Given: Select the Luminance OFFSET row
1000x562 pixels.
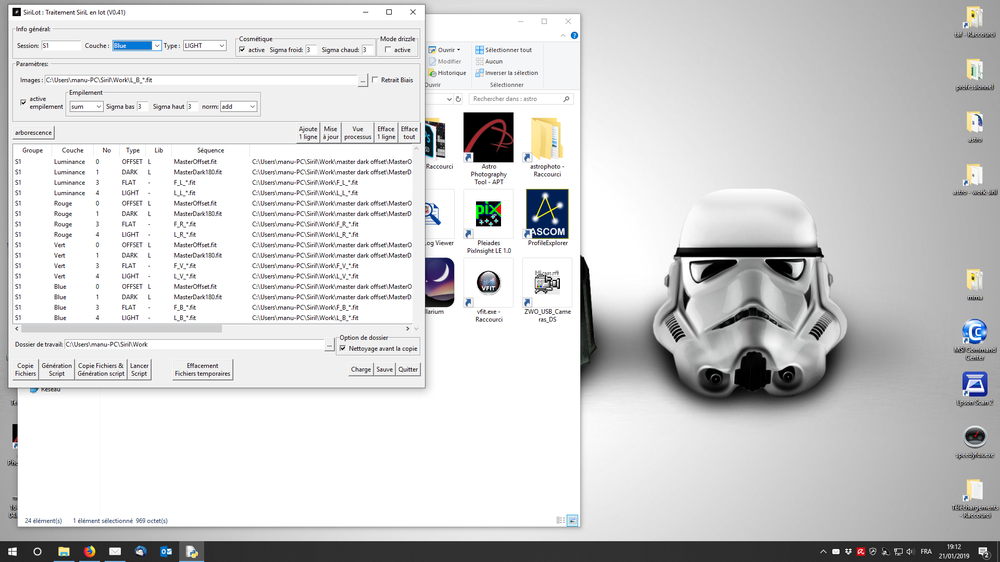Looking at the screenshot, I should pyautogui.click(x=213, y=162).
